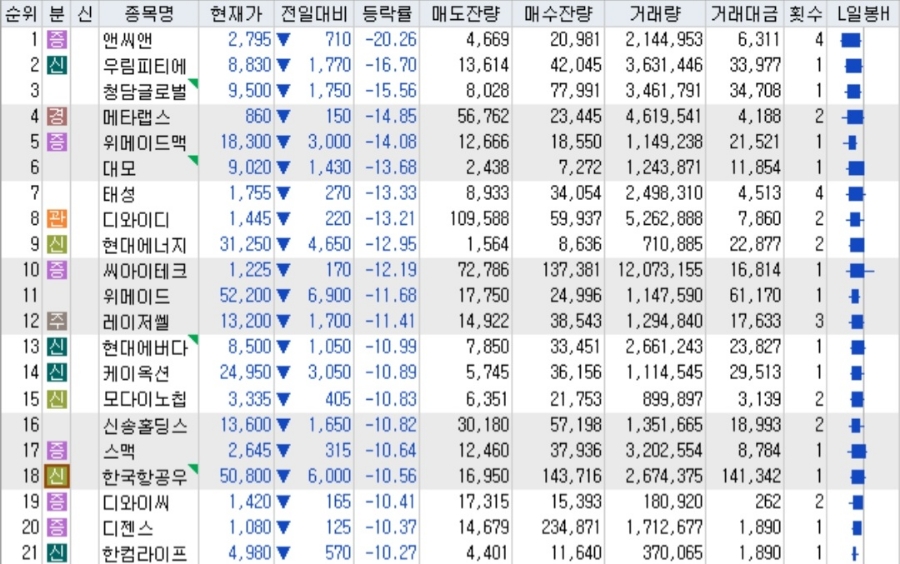Click the candlestick mini chart for 앤씨앤
Image resolution: width=900 pixels, height=564 pixels.
pos(851,40)
